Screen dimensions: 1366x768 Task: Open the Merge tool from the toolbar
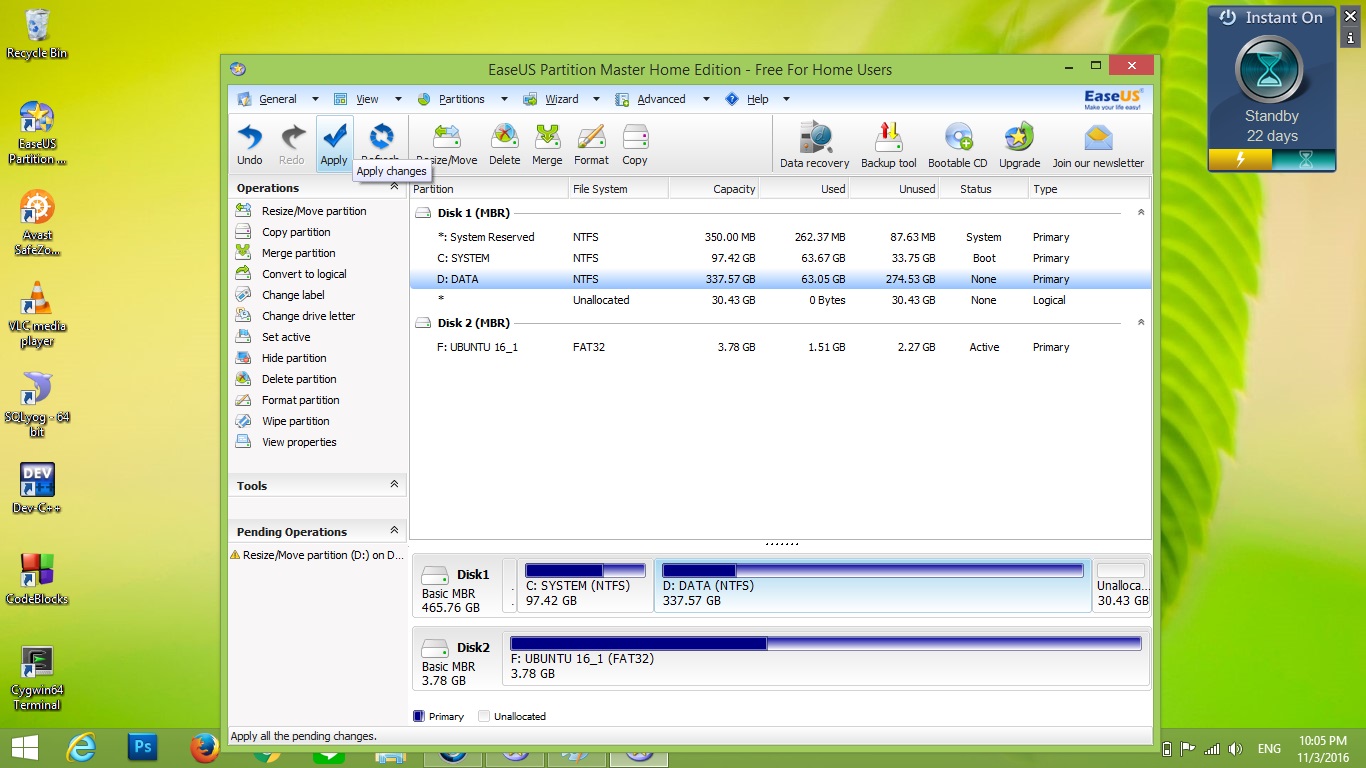pyautogui.click(x=546, y=140)
